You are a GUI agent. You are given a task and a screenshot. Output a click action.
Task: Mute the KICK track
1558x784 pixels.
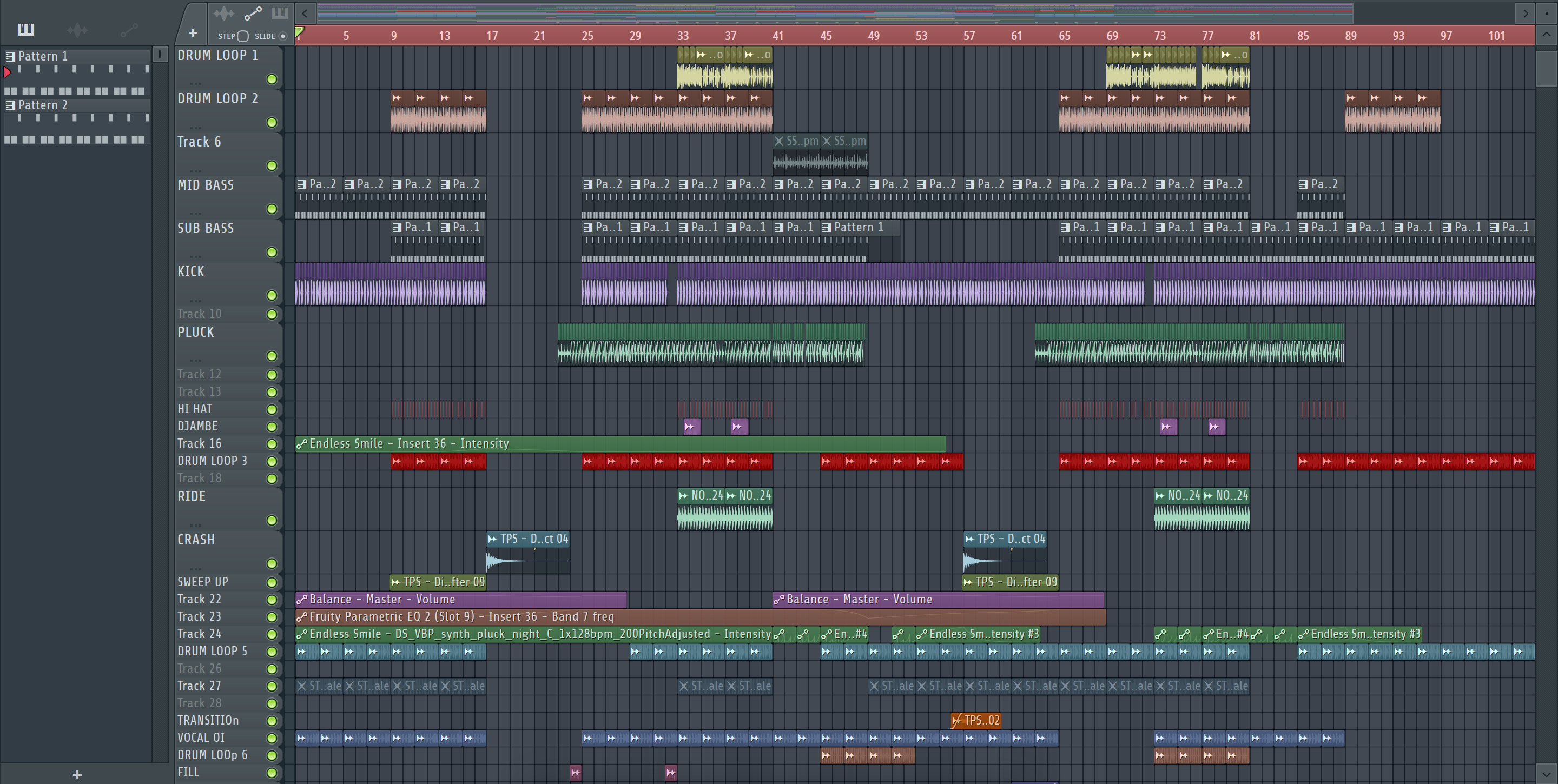pos(272,296)
